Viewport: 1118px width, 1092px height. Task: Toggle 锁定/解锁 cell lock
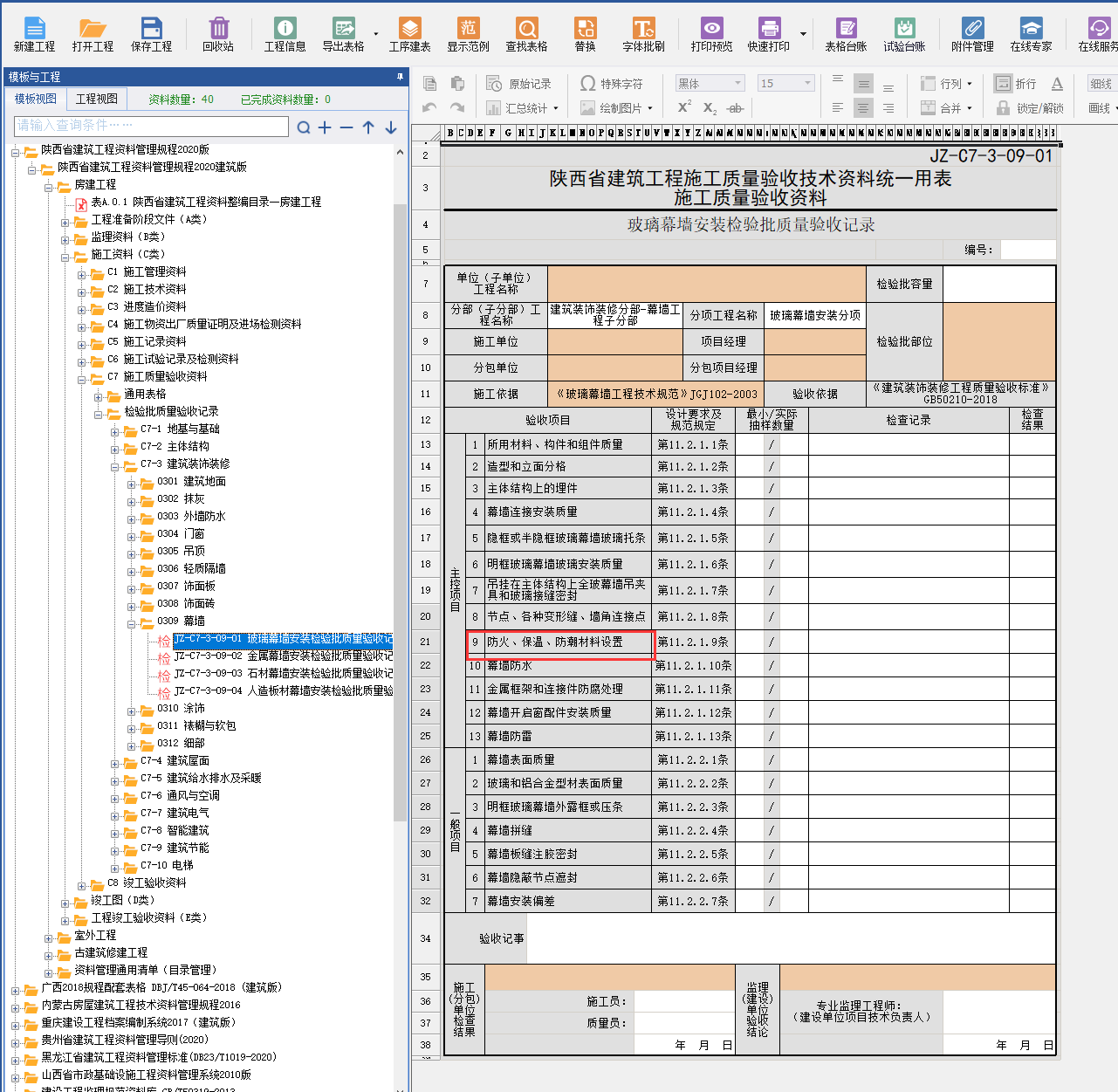point(1030,108)
